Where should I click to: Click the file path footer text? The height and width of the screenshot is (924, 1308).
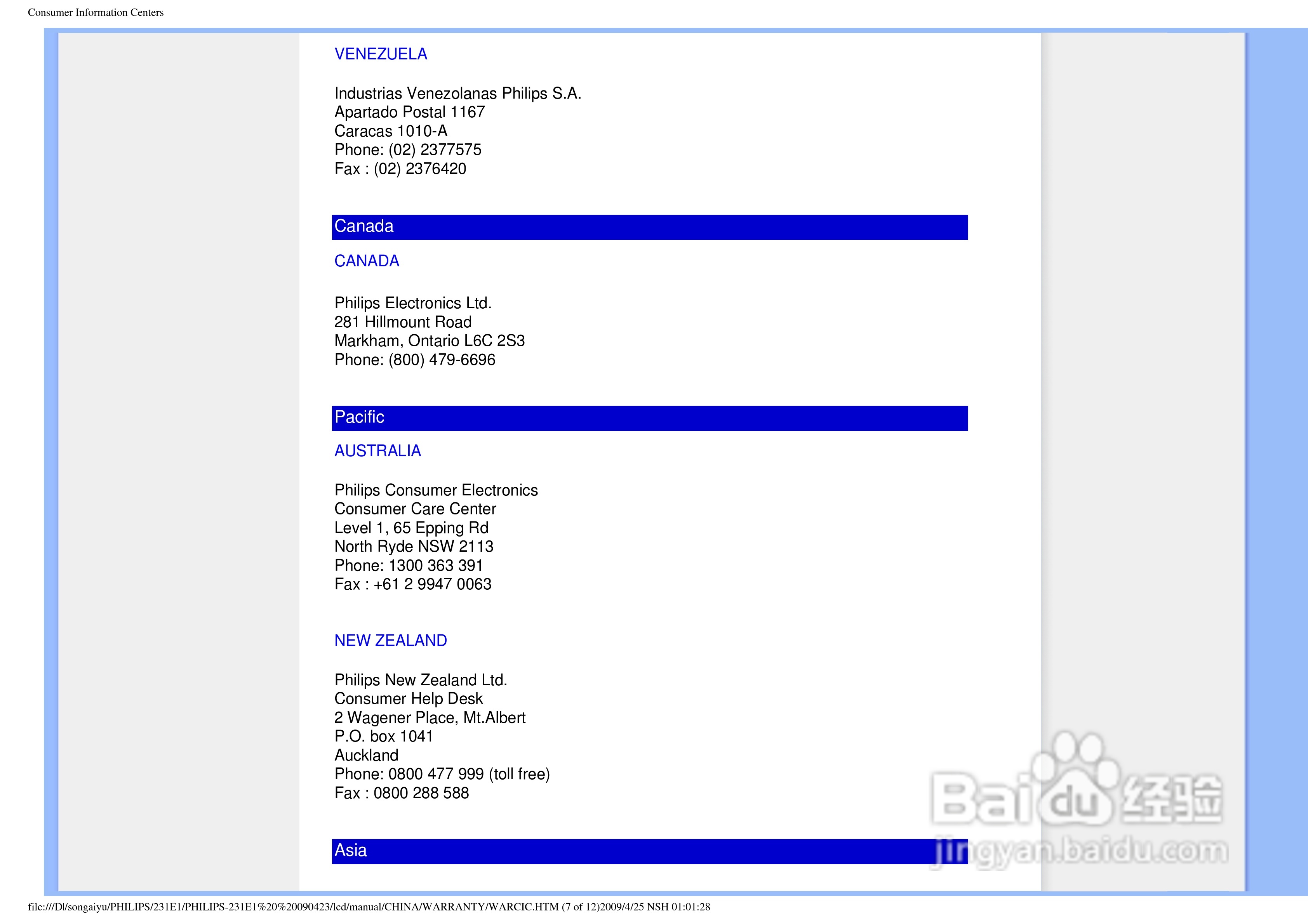[369, 907]
